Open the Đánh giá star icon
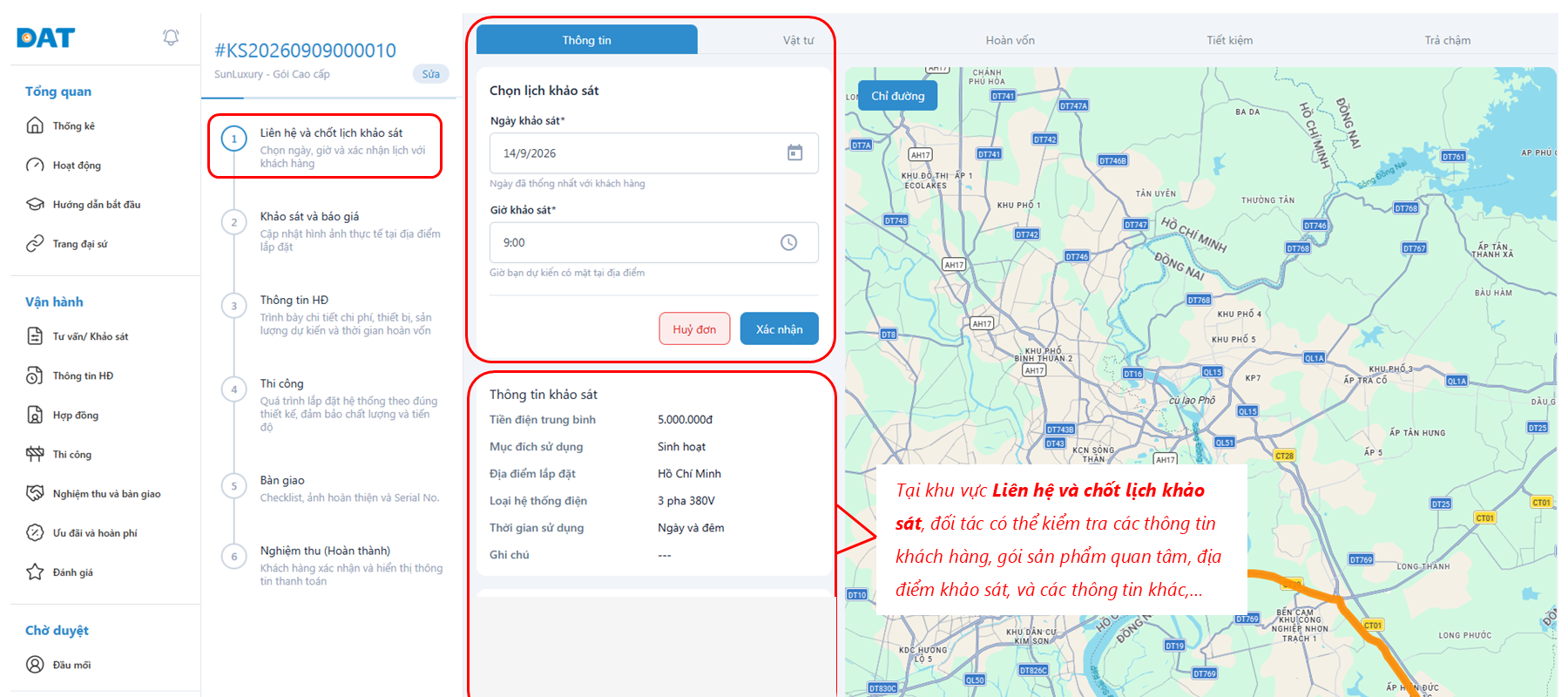The width and height of the screenshot is (1568, 697). pos(35,572)
